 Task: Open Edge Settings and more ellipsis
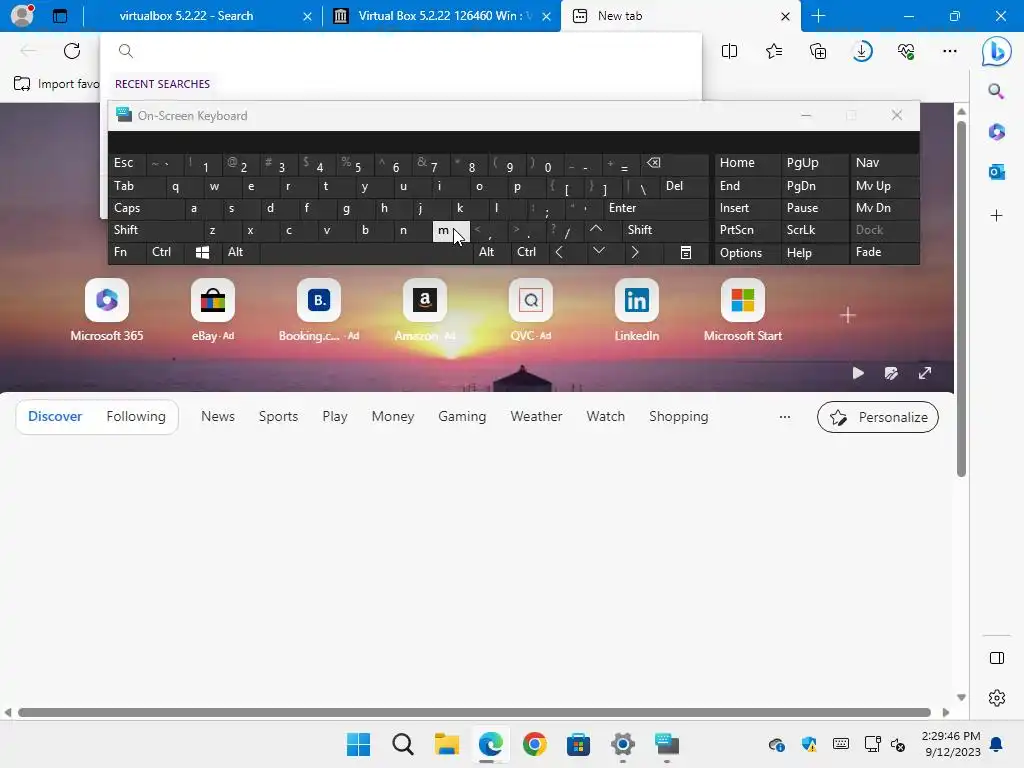click(950, 51)
